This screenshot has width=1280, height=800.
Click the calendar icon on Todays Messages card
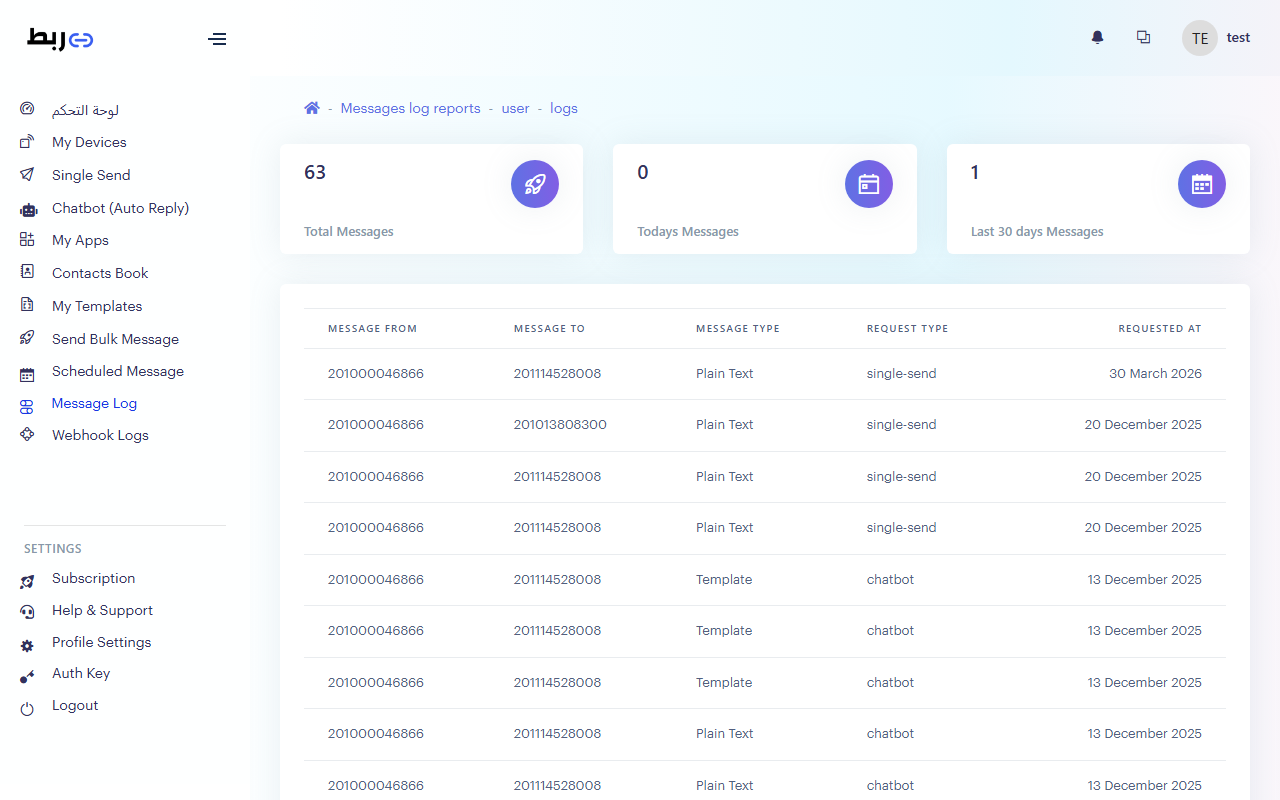coord(868,184)
